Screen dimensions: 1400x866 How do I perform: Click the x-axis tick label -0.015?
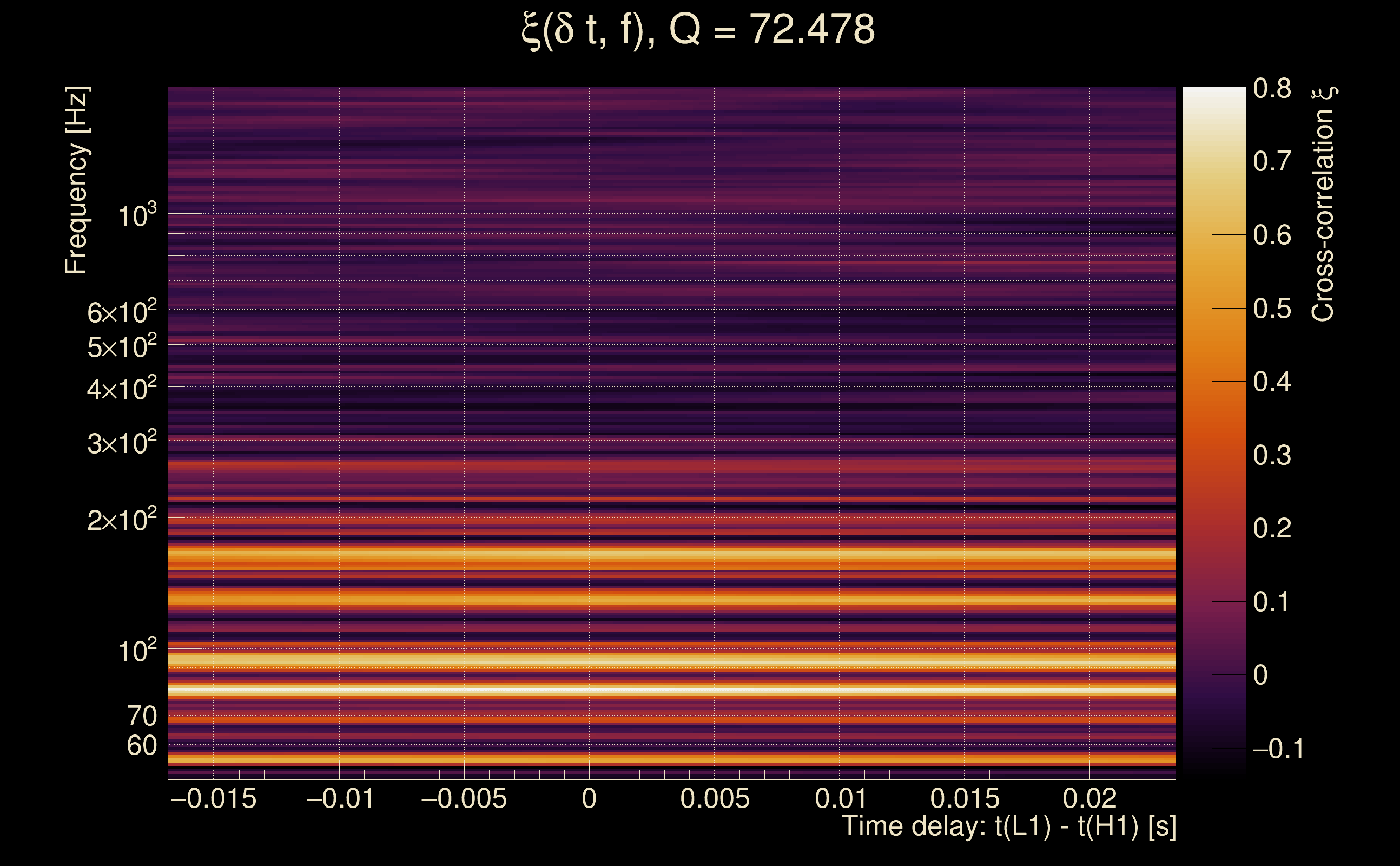click(214, 798)
